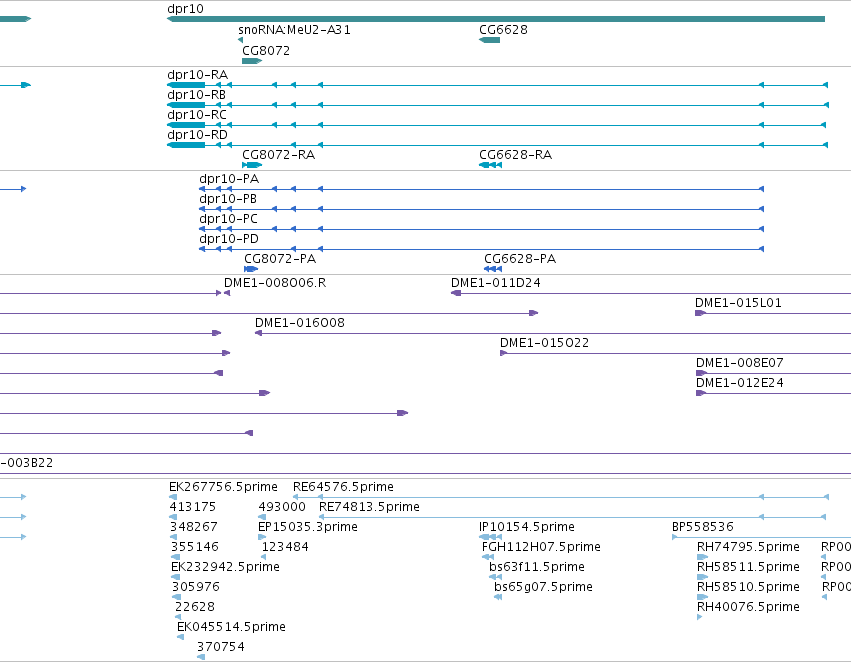Click the RH40076.5prime EST label
Screen dimensions: 851x662
click(748, 607)
